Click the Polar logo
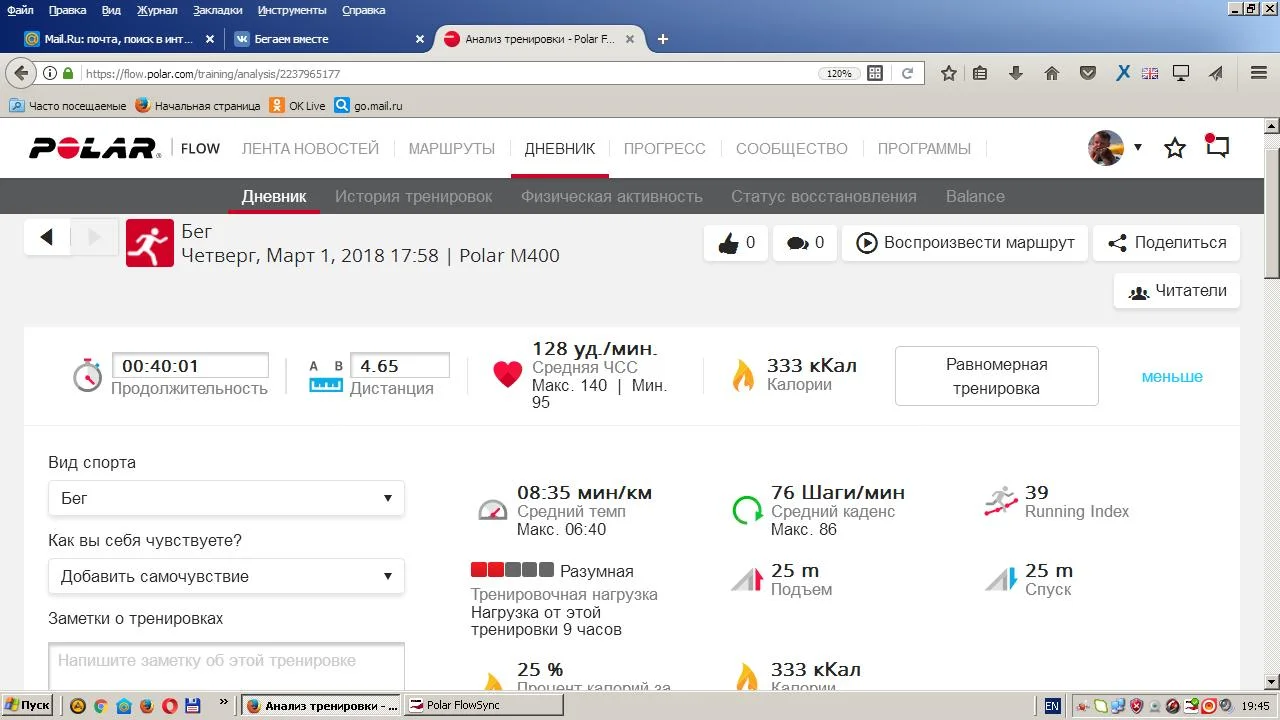The image size is (1280, 720). pyautogui.click(x=94, y=148)
